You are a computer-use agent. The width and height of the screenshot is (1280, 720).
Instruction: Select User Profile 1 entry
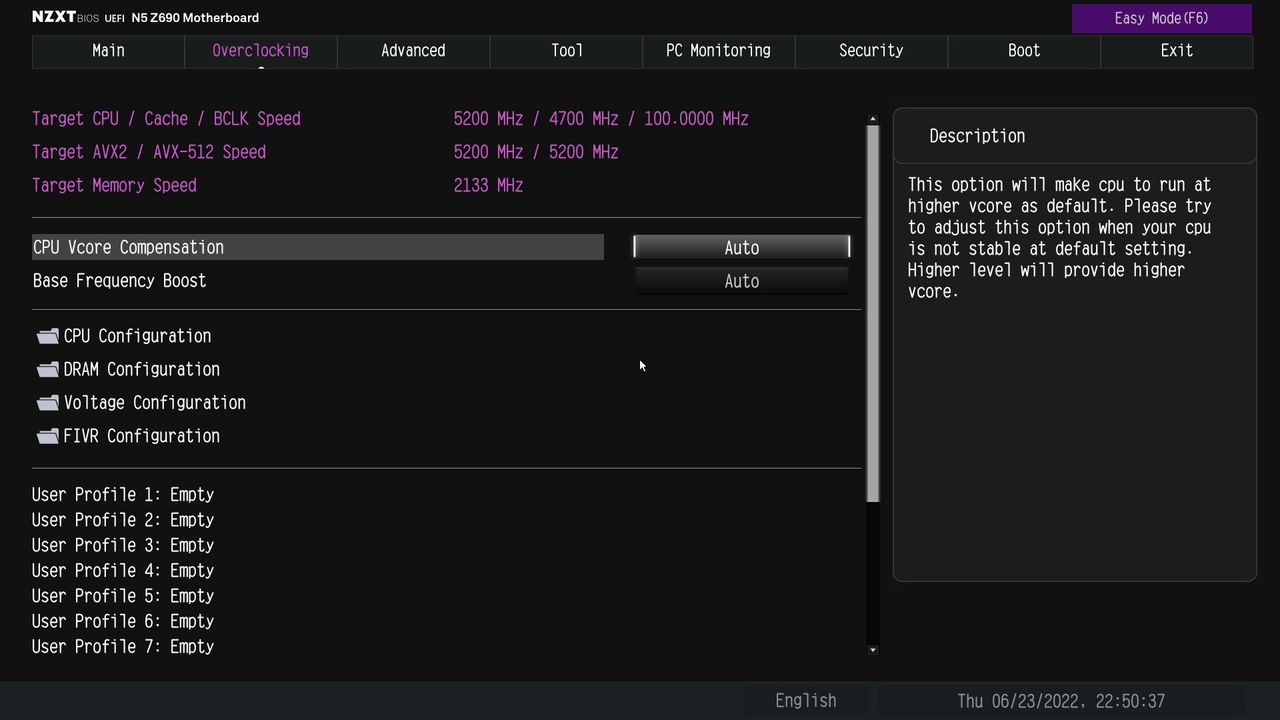[x=123, y=494]
